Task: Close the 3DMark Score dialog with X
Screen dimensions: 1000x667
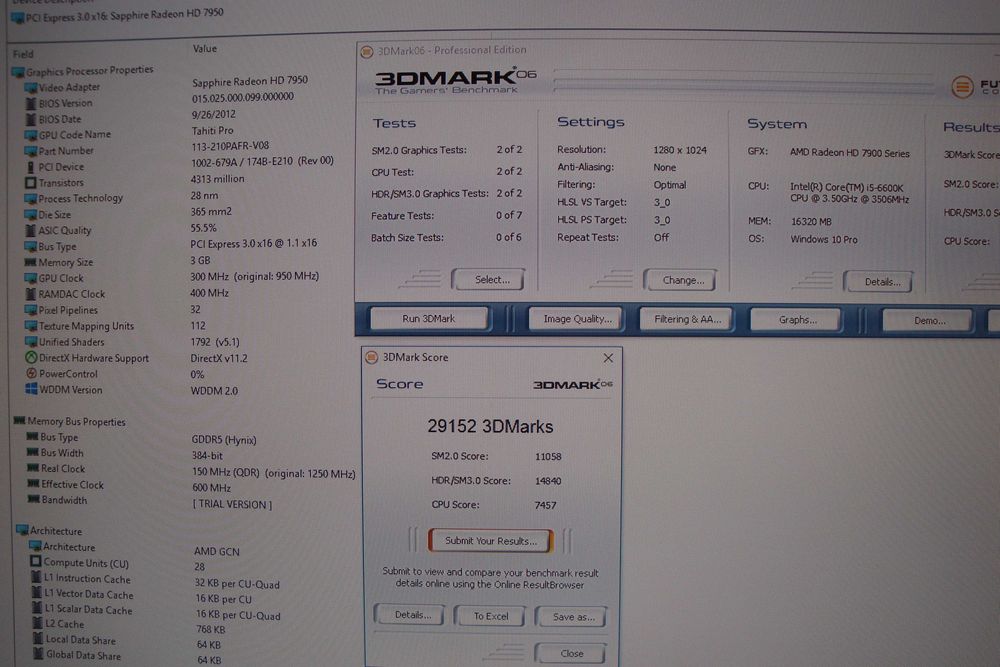Action: (608, 358)
